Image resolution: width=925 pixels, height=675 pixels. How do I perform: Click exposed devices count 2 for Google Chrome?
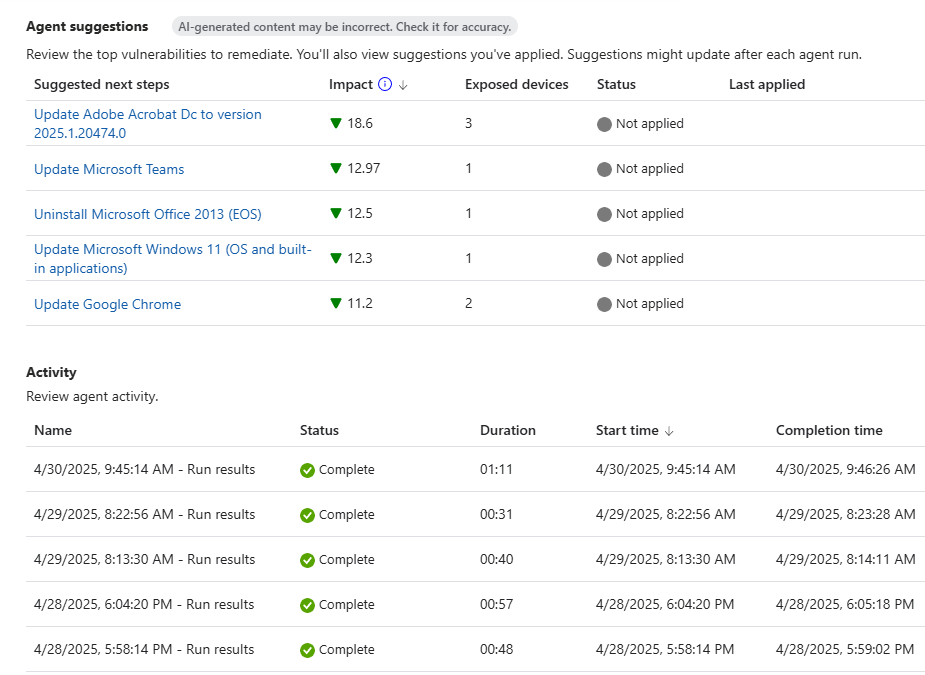pos(468,303)
